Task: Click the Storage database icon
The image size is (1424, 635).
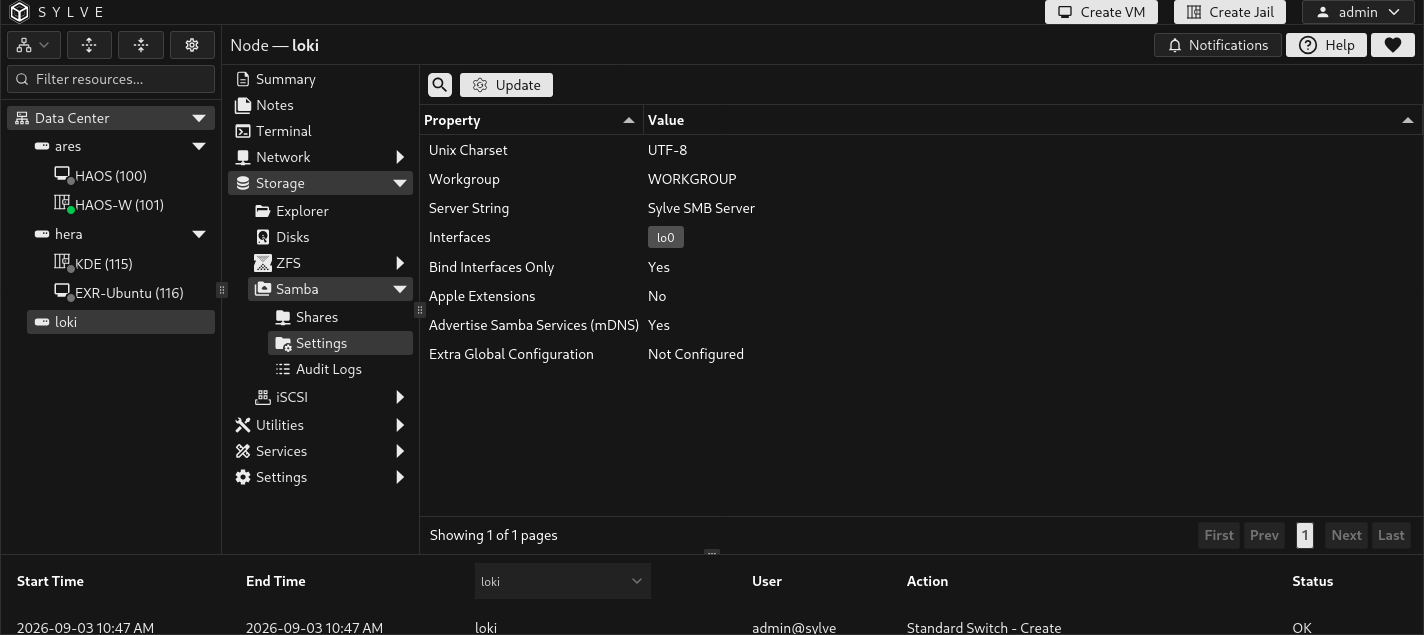Action: (x=243, y=183)
